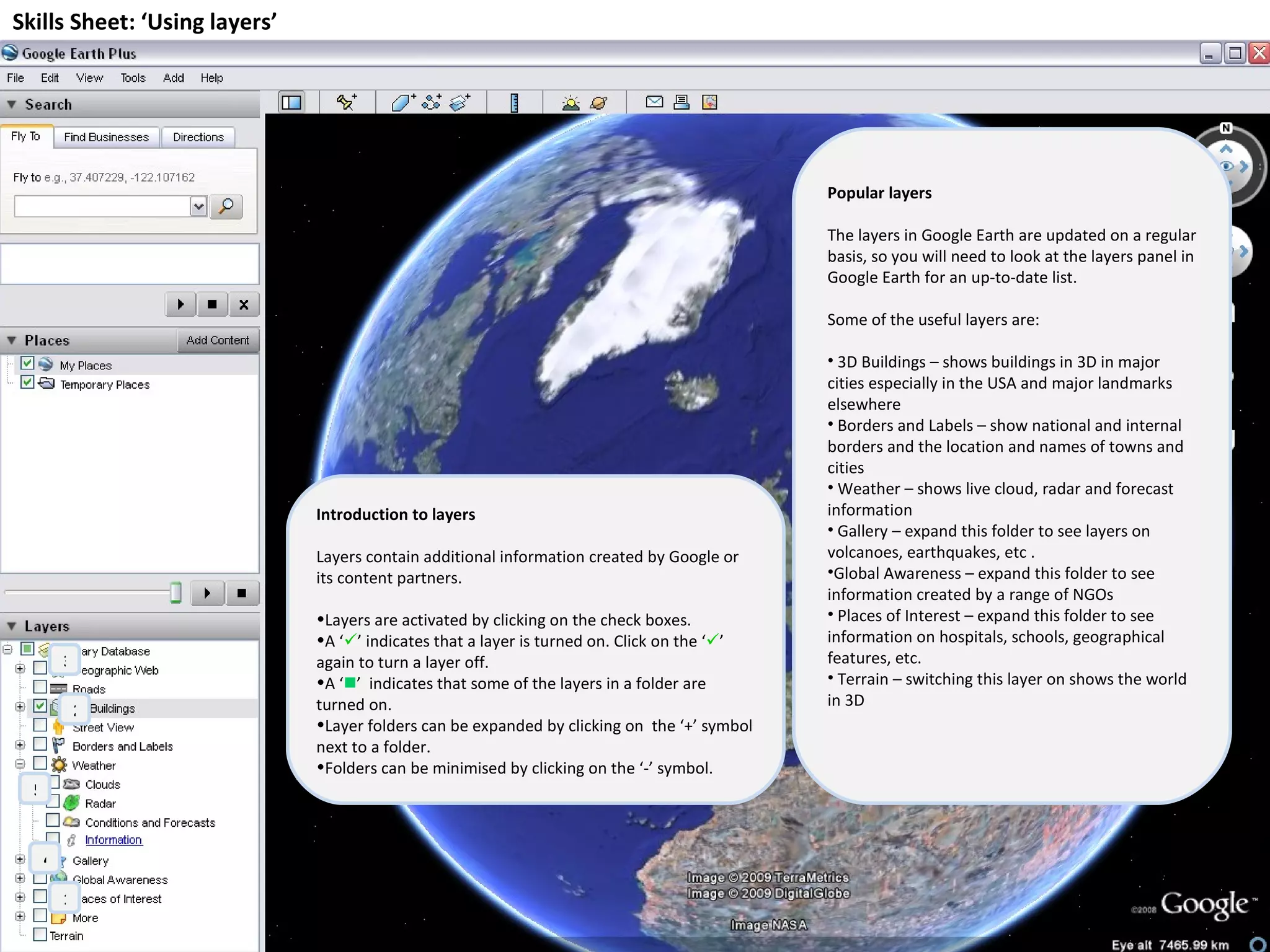The image size is (1270, 952).
Task: Play the Places tour button
Action: pyautogui.click(x=207, y=593)
